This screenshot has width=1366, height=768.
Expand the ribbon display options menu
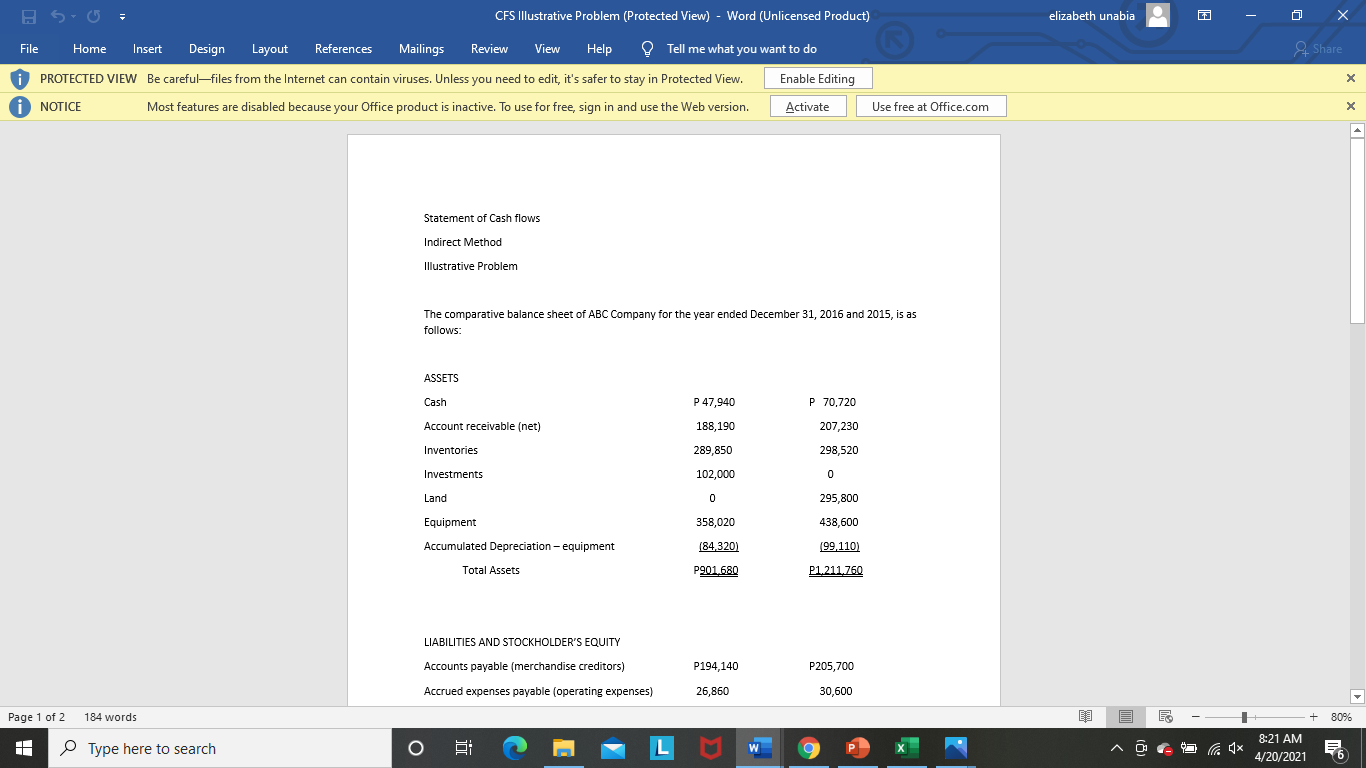click(1205, 16)
